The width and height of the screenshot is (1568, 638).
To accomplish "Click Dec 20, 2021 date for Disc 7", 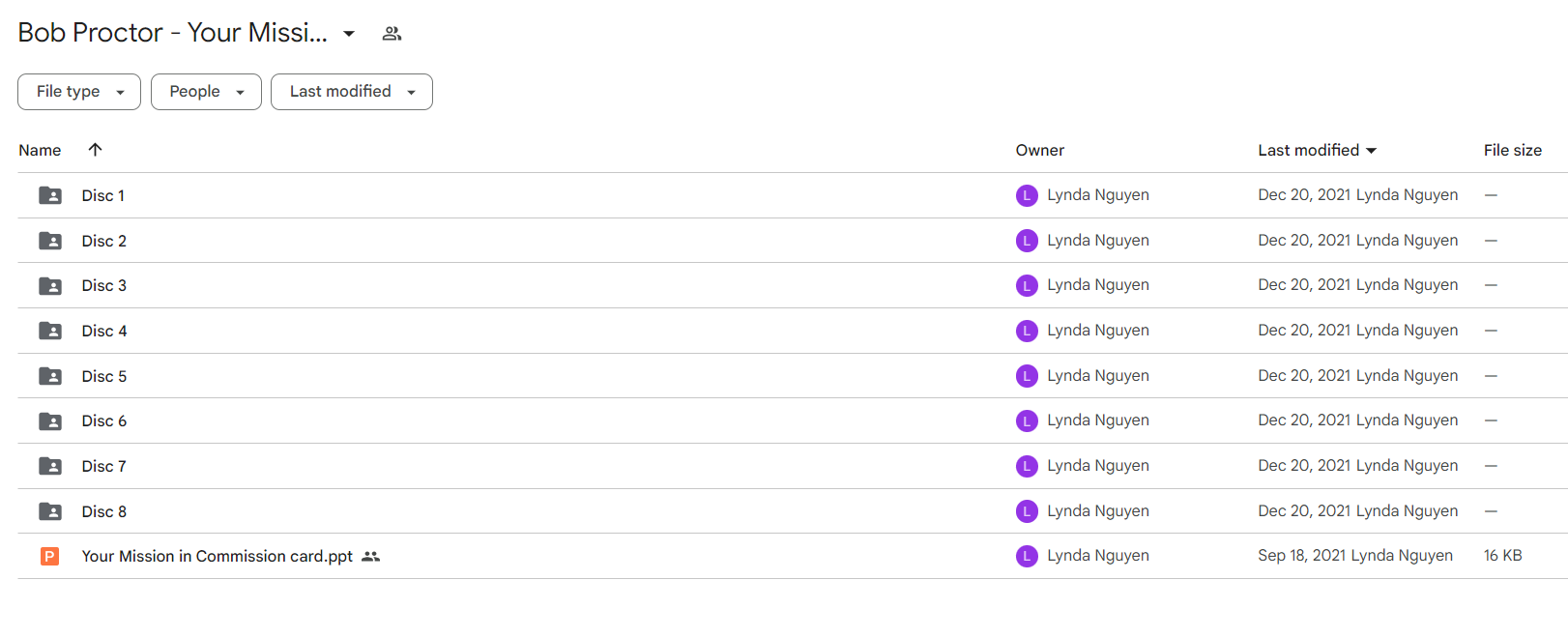I will pyautogui.click(x=1304, y=465).
